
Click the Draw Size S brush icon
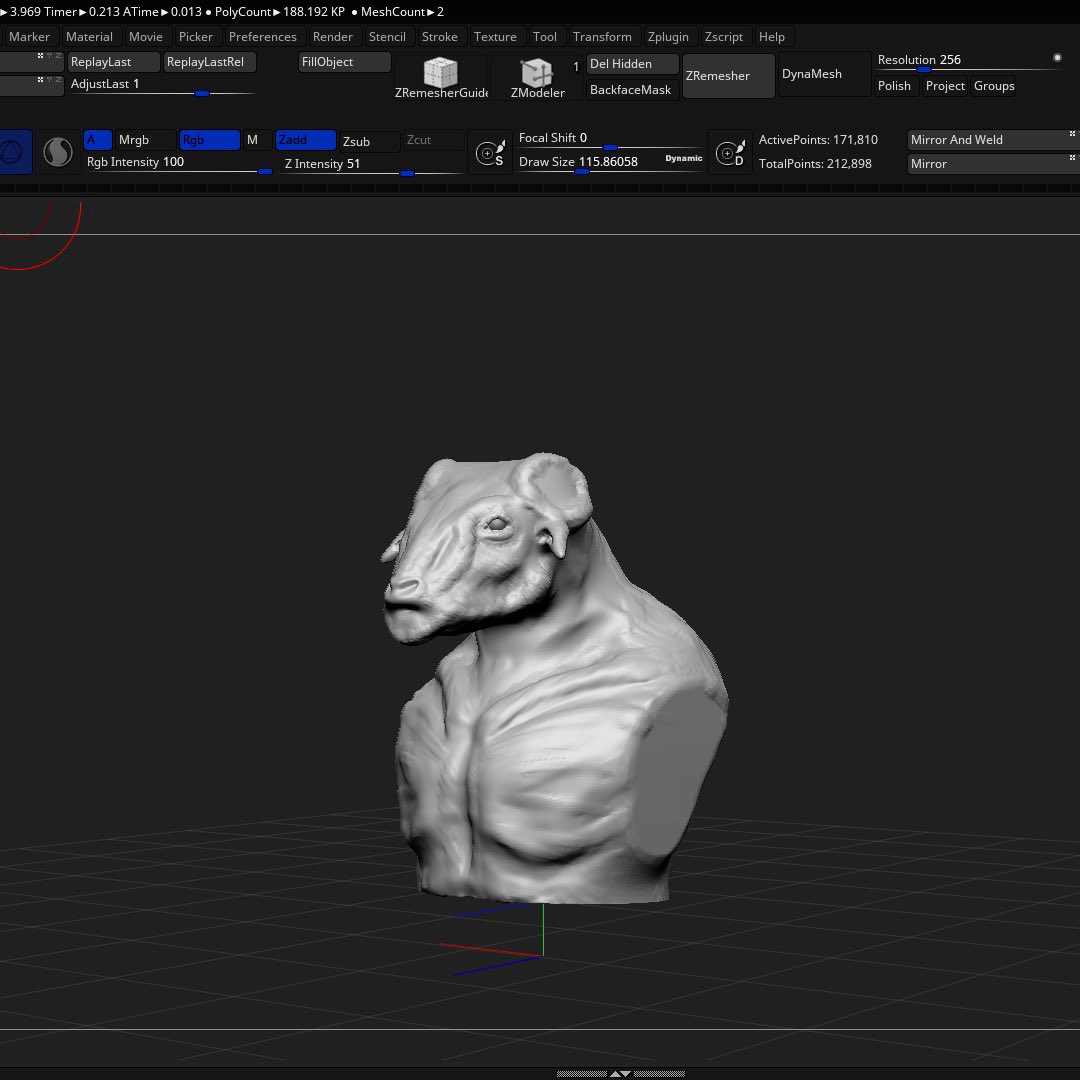490,152
